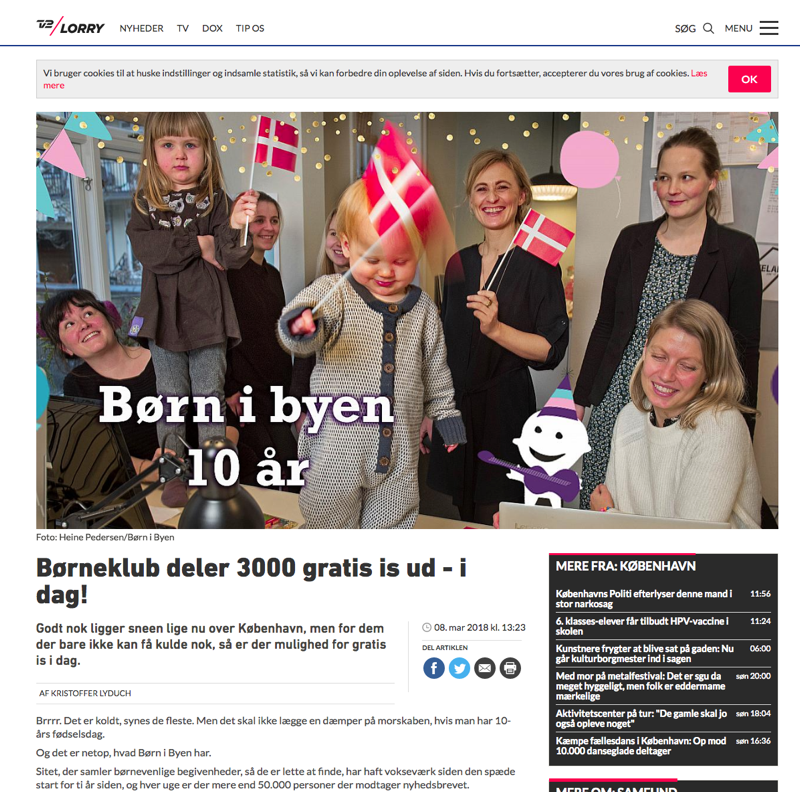
Task: Go to the TV section
Action: pyautogui.click(x=183, y=29)
